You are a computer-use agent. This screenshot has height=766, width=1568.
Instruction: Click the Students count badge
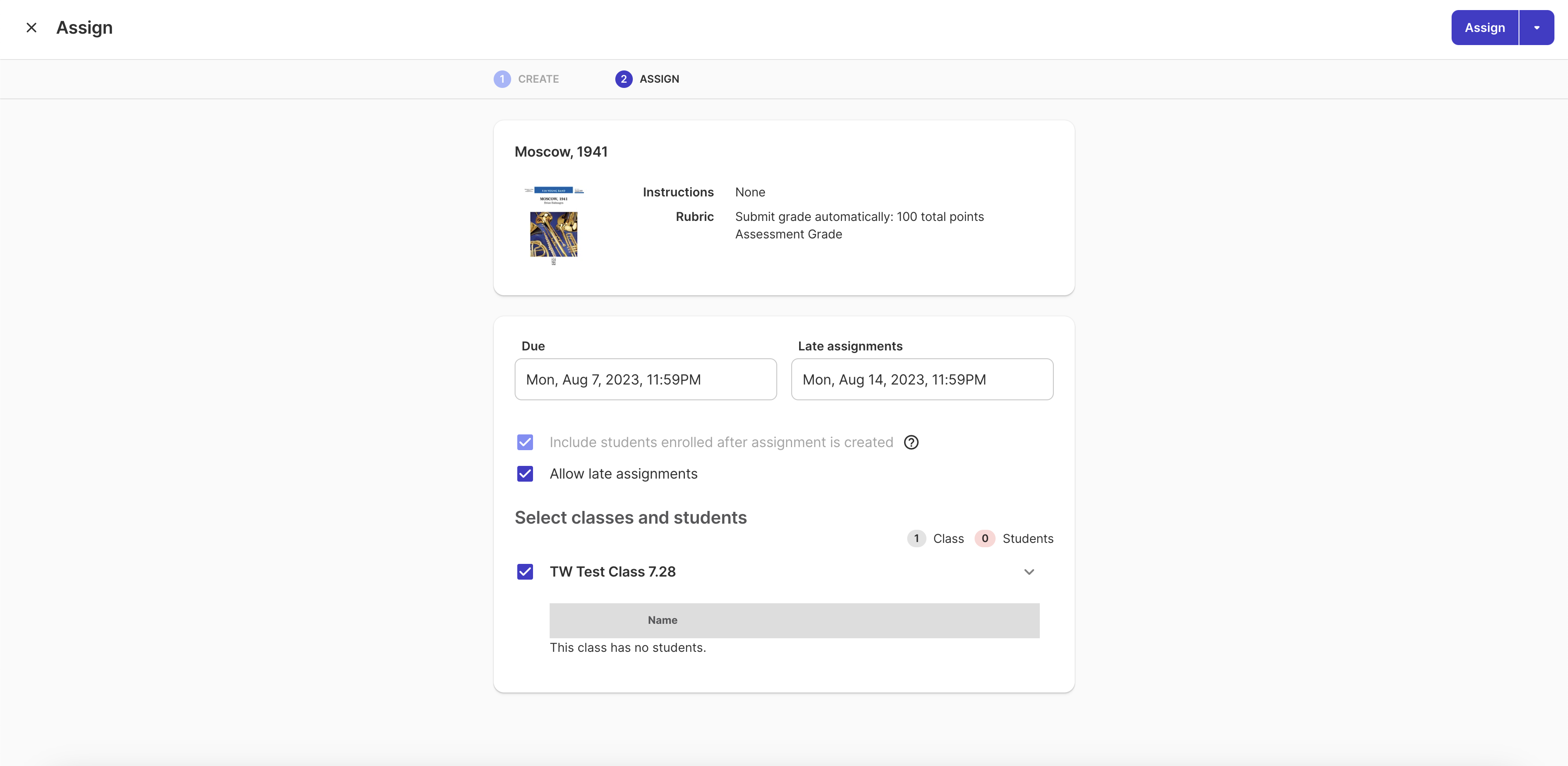point(984,539)
